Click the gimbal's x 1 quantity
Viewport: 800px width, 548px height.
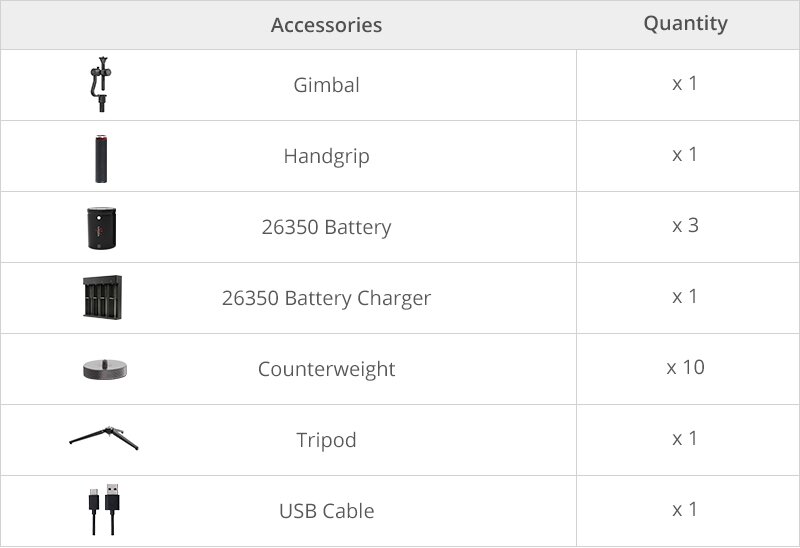(685, 84)
